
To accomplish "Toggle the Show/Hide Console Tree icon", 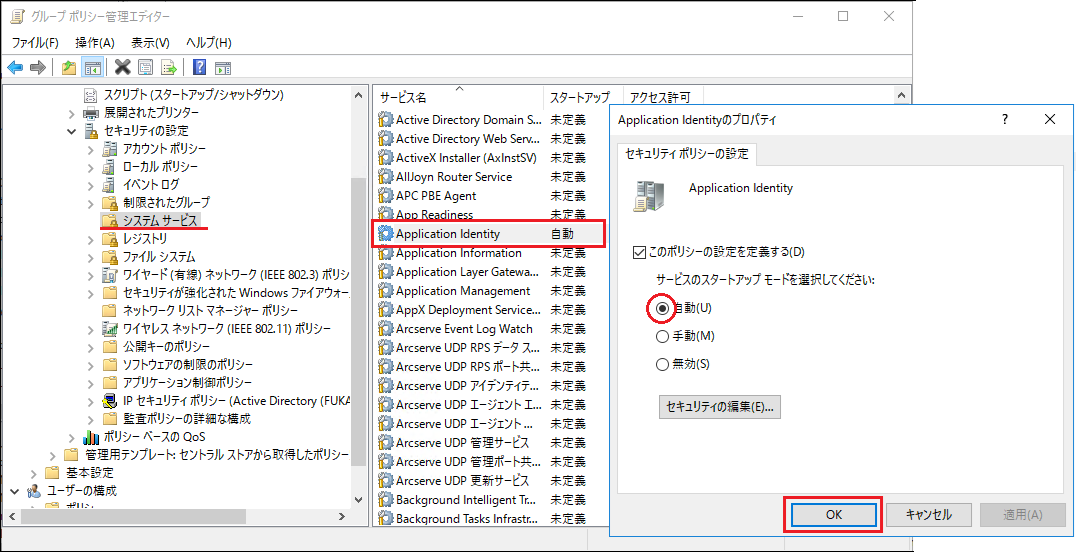I will pos(92,67).
